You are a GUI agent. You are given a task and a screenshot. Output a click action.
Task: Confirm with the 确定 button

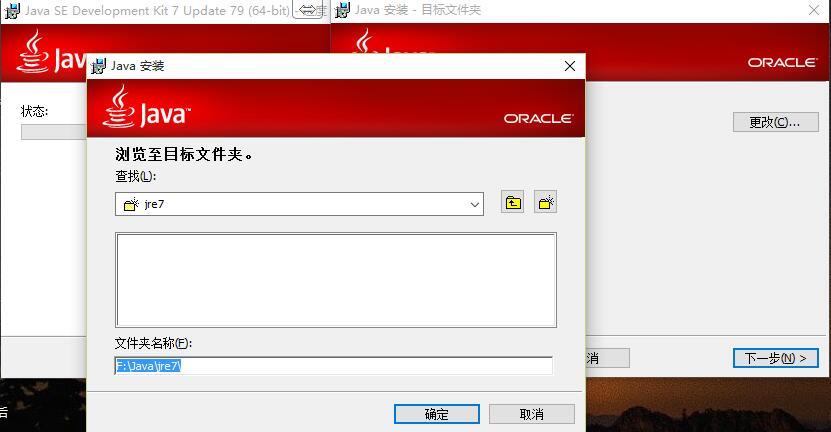(437, 414)
